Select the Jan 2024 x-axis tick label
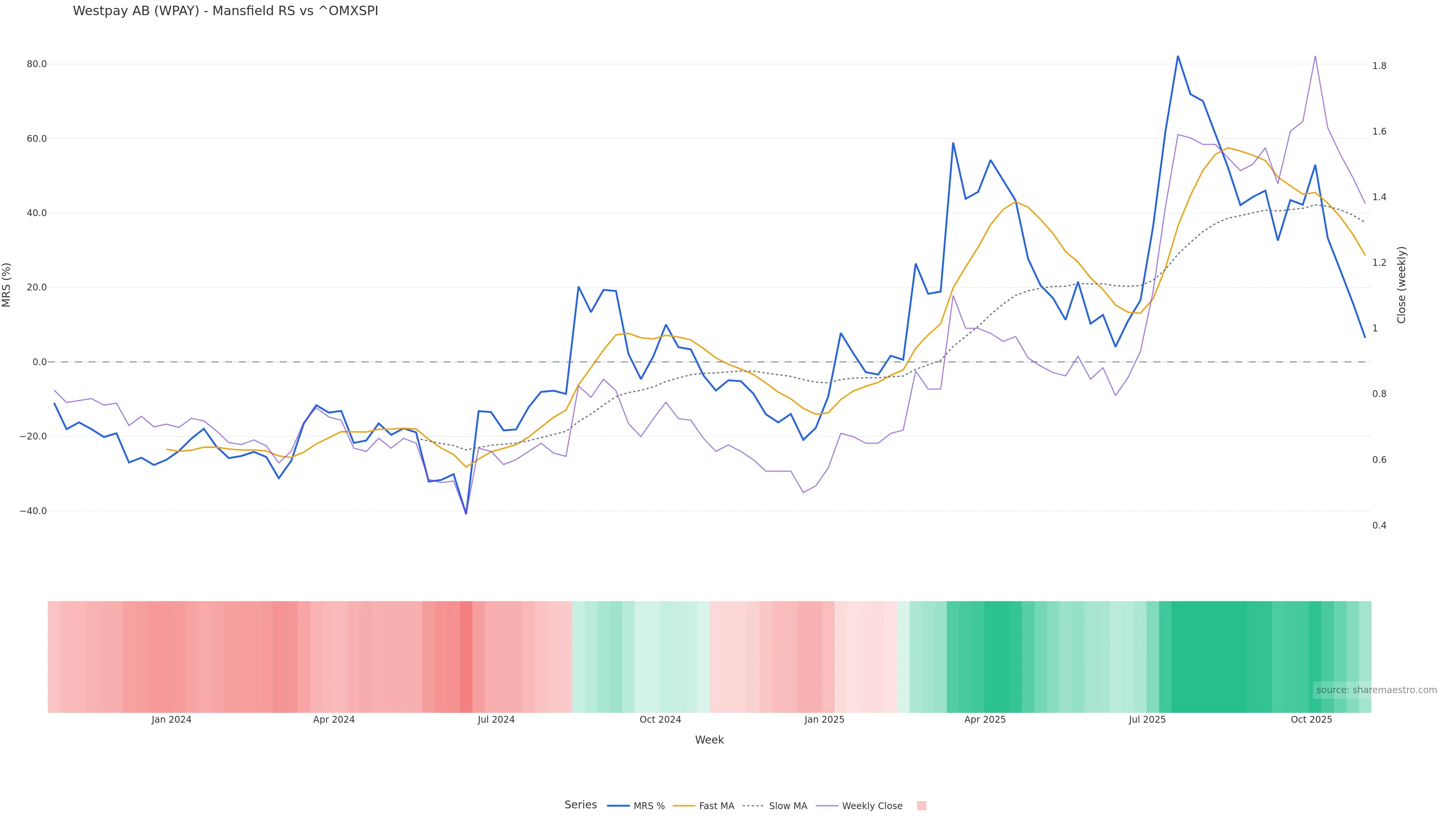 (171, 720)
